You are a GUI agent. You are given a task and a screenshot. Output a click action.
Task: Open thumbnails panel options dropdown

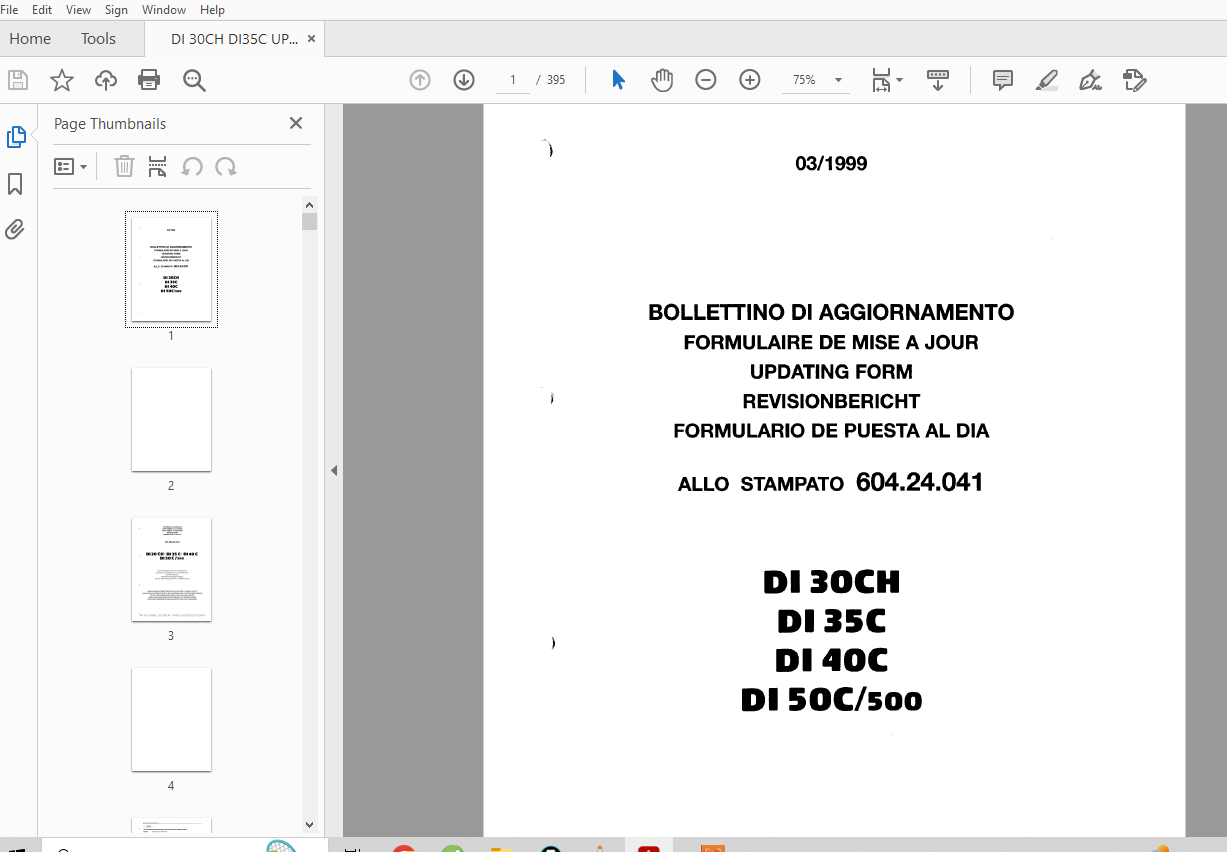(71, 167)
